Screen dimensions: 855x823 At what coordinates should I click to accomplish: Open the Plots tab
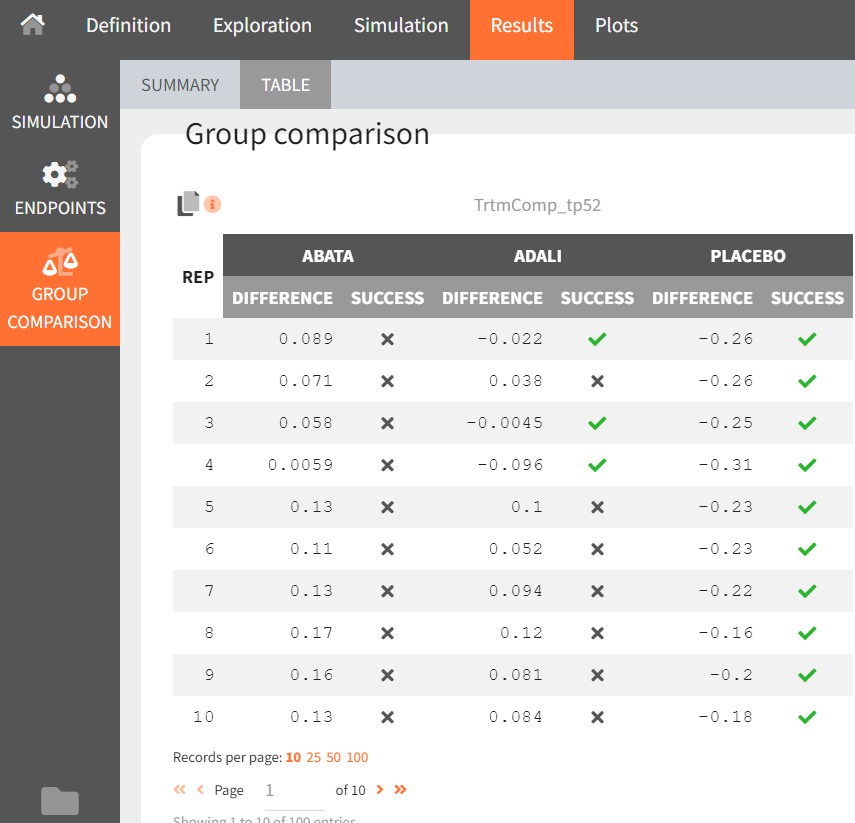click(x=616, y=26)
